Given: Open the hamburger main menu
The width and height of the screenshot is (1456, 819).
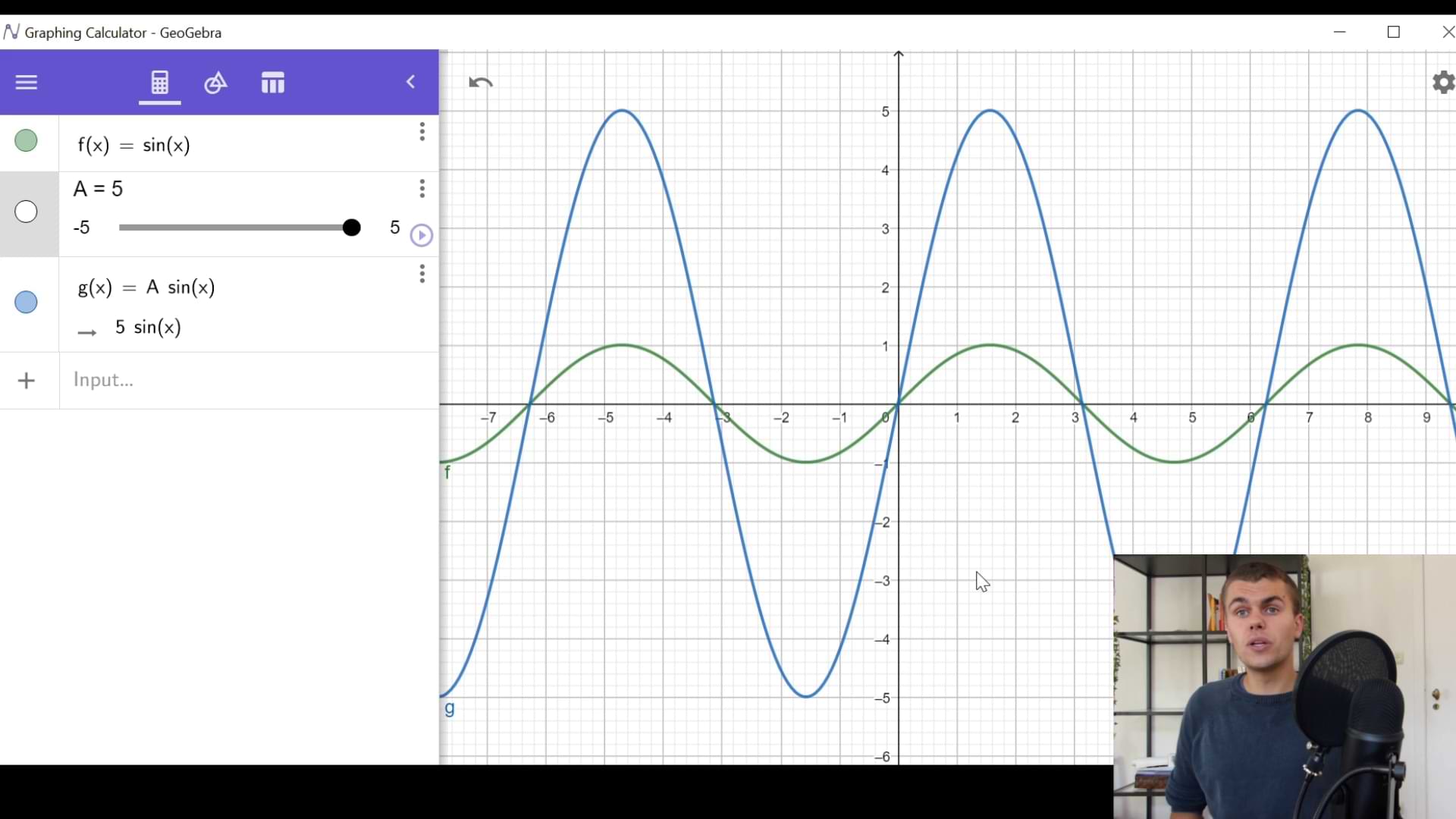Looking at the screenshot, I should [x=27, y=83].
